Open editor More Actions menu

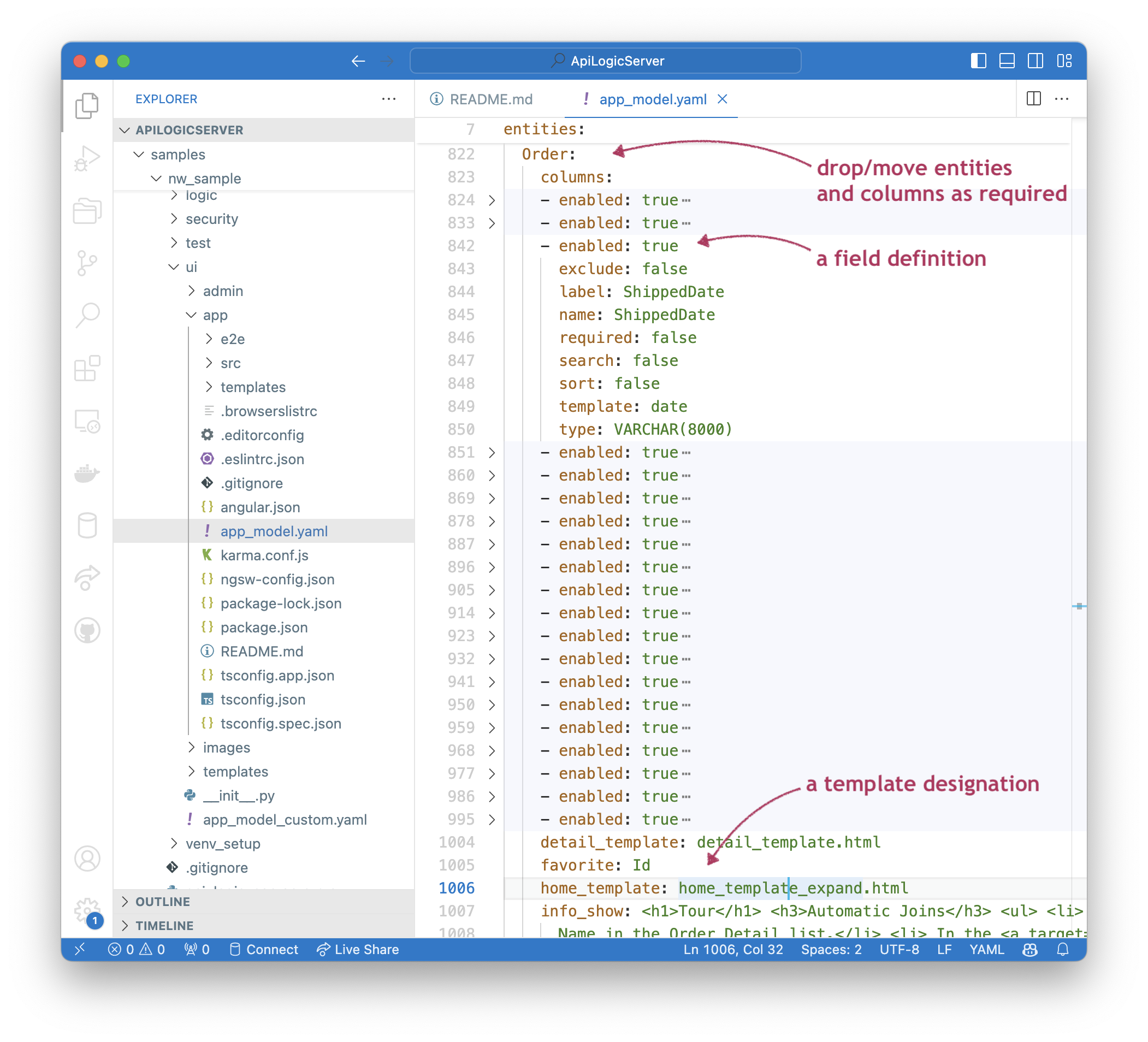1062,98
